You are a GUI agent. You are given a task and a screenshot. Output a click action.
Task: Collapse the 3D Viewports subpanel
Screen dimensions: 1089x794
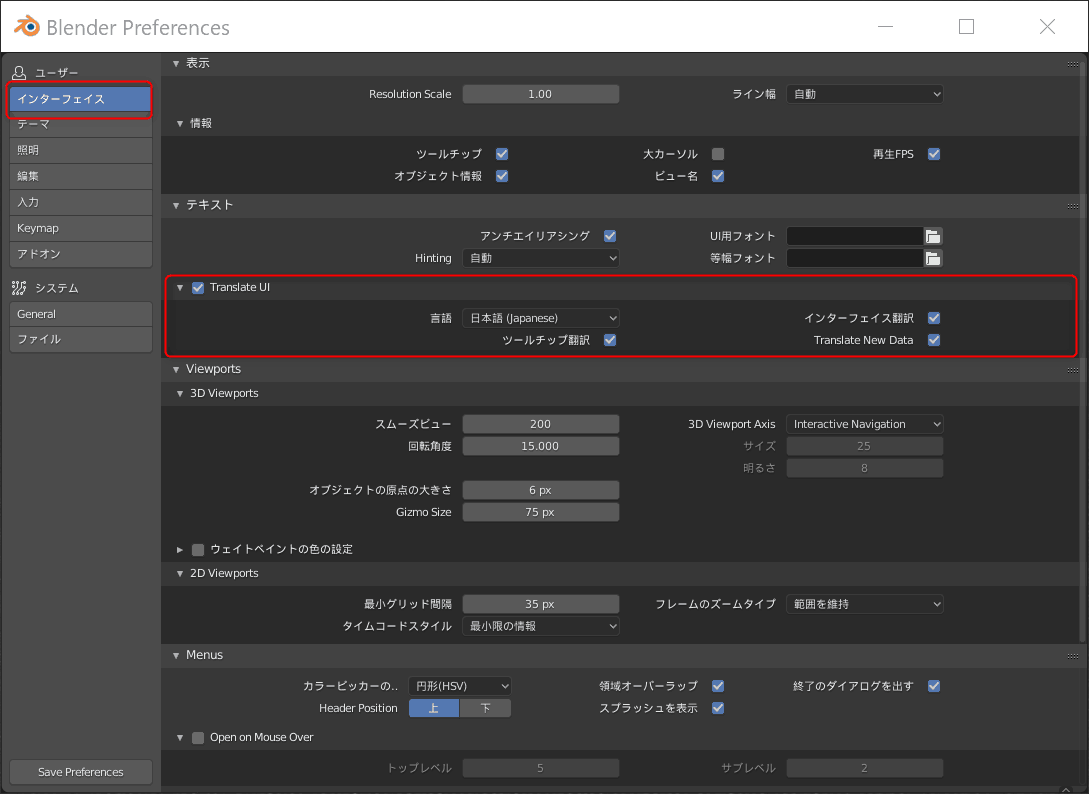[180, 394]
